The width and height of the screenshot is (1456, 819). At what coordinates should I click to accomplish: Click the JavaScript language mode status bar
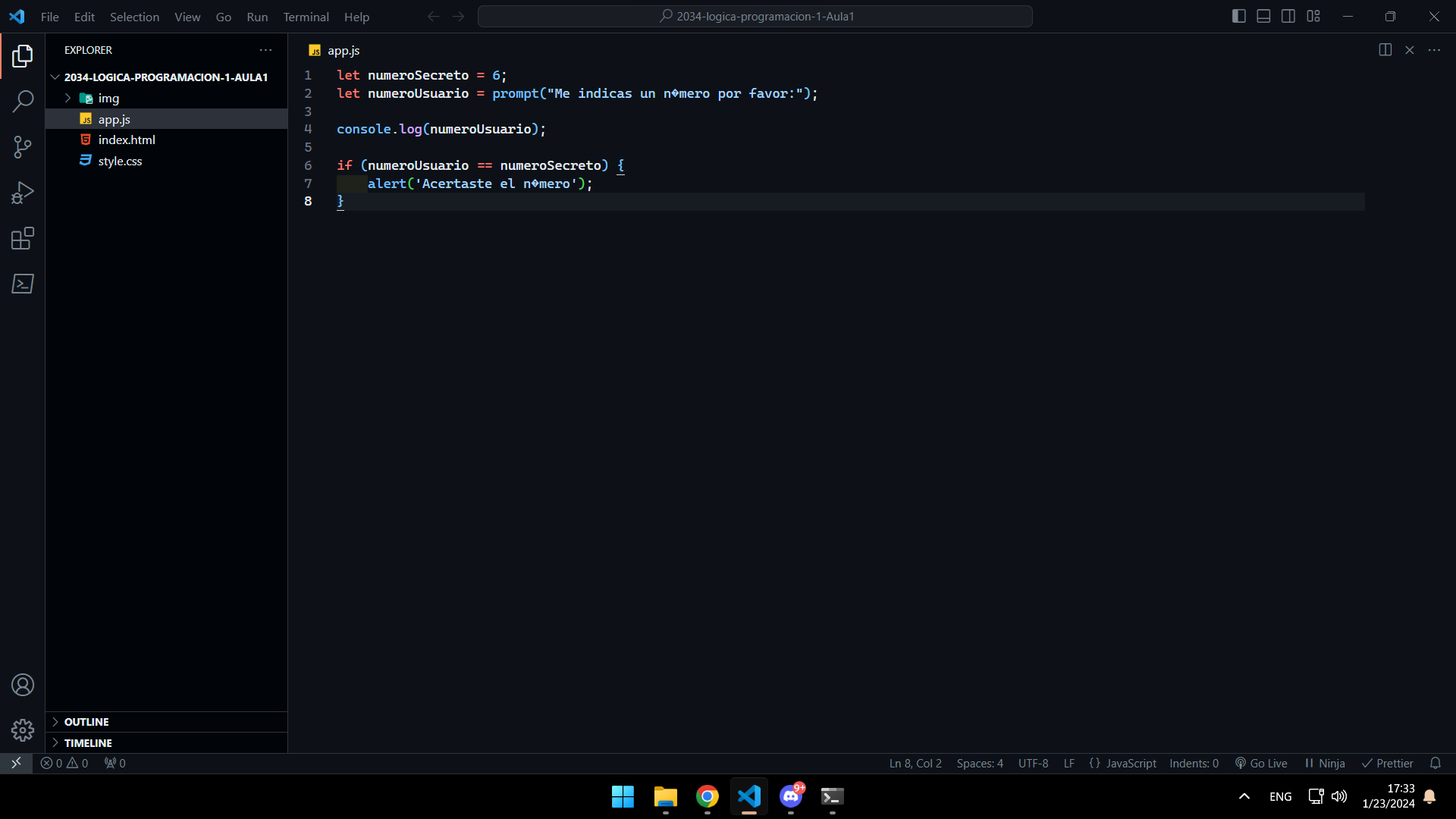pyautogui.click(x=1129, y=763)
